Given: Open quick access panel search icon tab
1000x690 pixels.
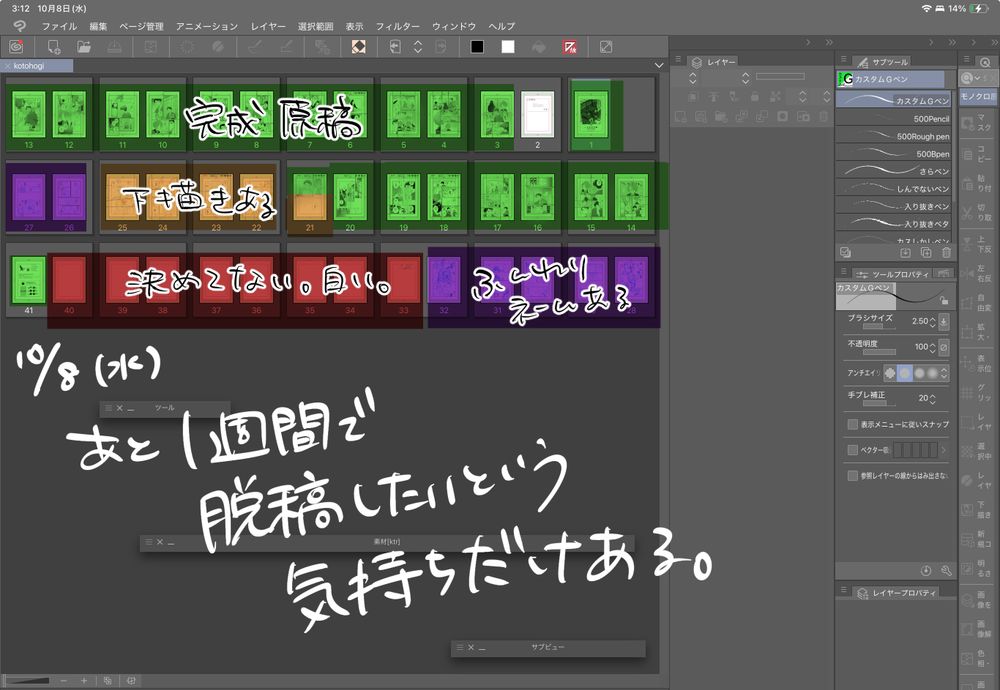Looking at the screenshot, I should (985, 62).
